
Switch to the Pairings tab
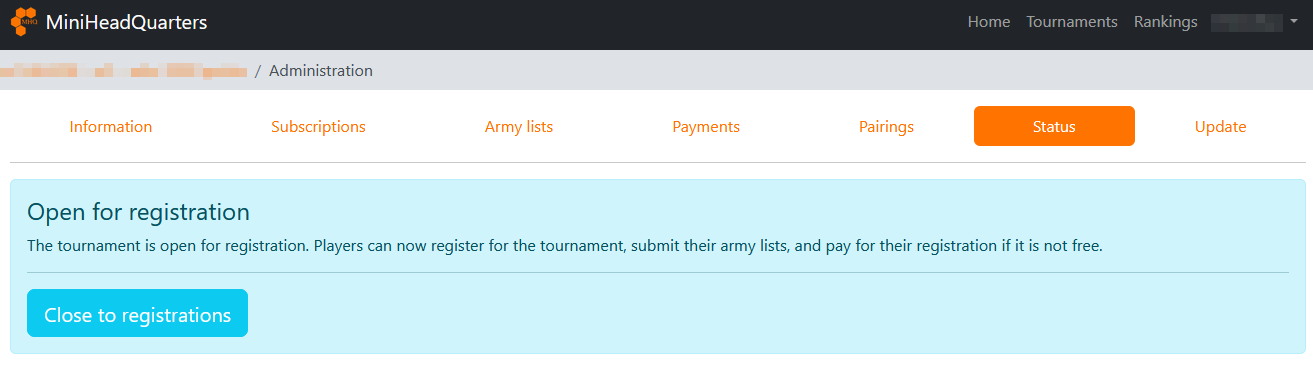click(x=886, y=127)
